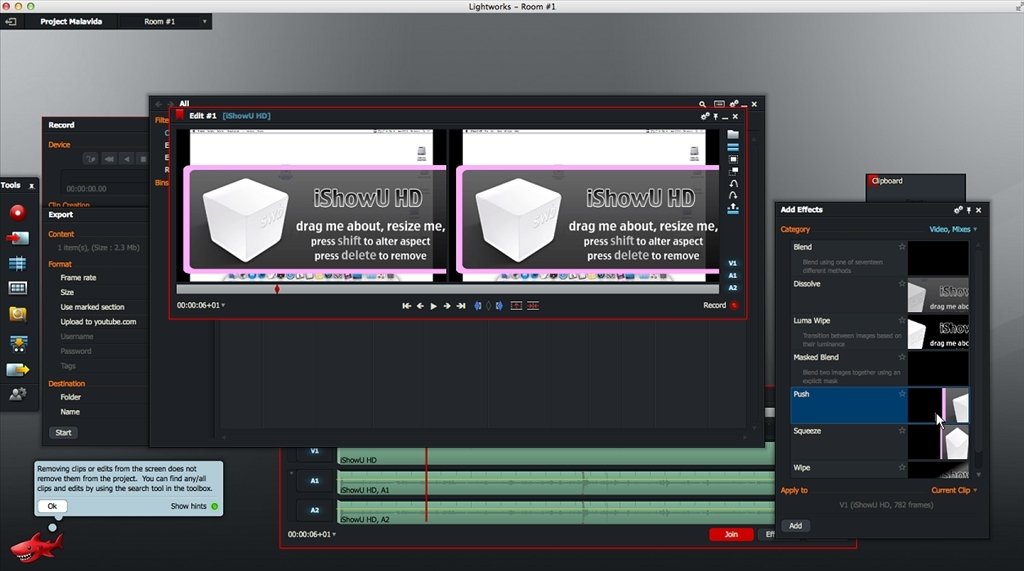This screenshot has width=1024, height=571.
Task: Click the fullscreen square icon in Edit viewer
Action: tap(733, 159)
